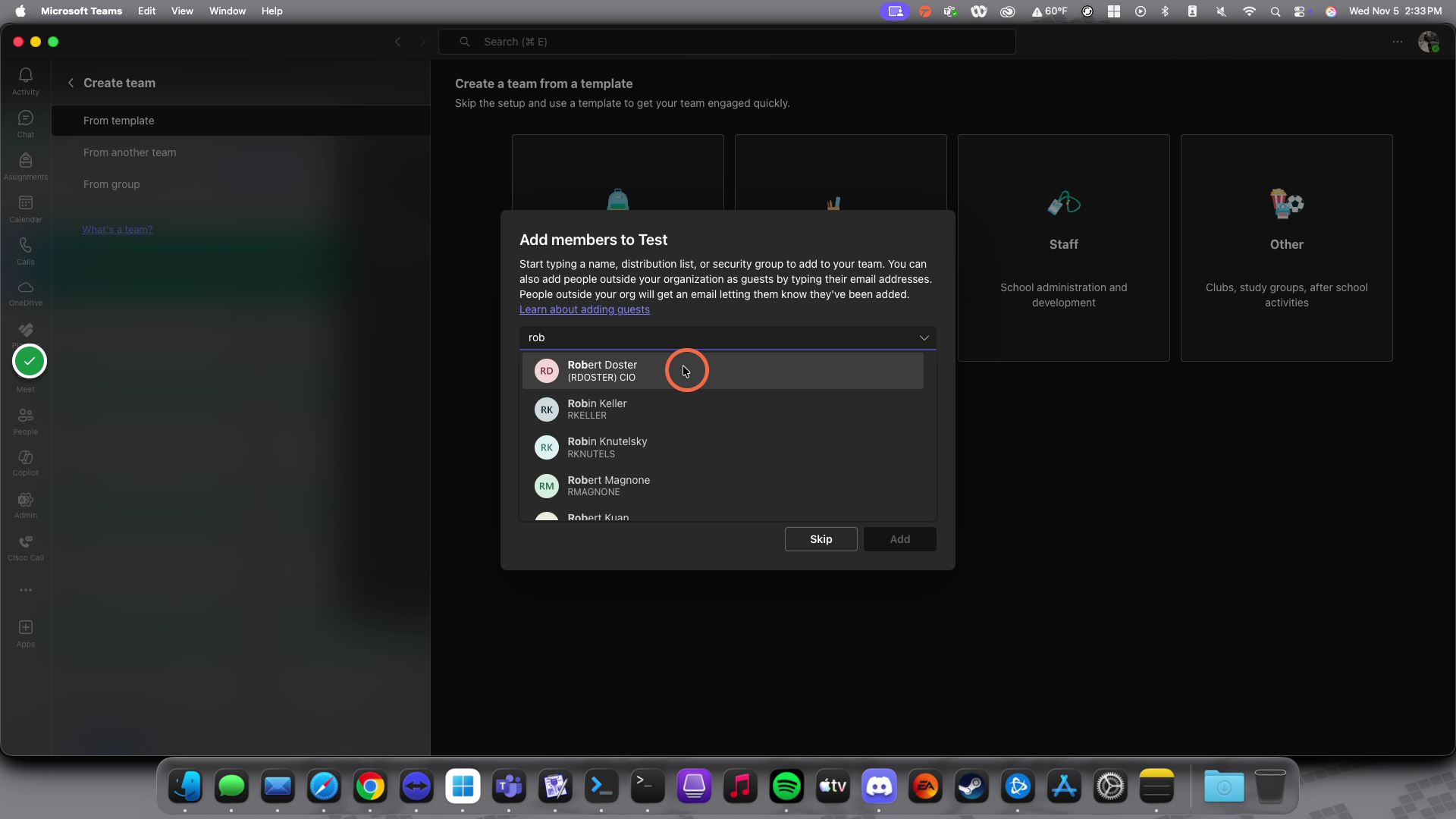Open the What's a team? link
Image resolution: width=1456 pixels, height=819 pixels.
(x=117, y=229)
